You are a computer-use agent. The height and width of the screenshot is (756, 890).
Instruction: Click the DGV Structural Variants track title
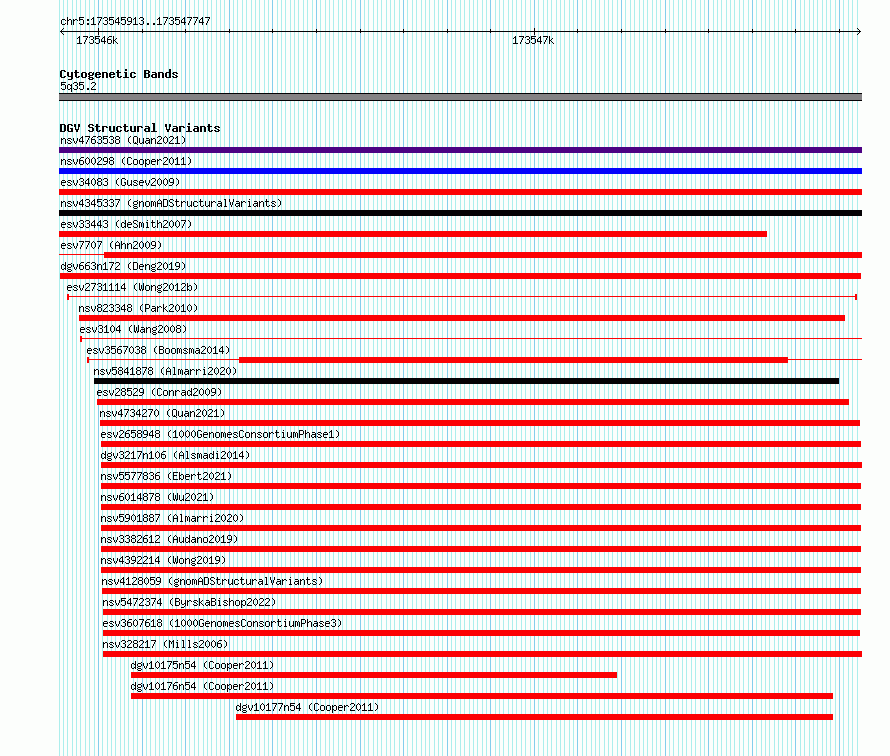click(140, 128)
